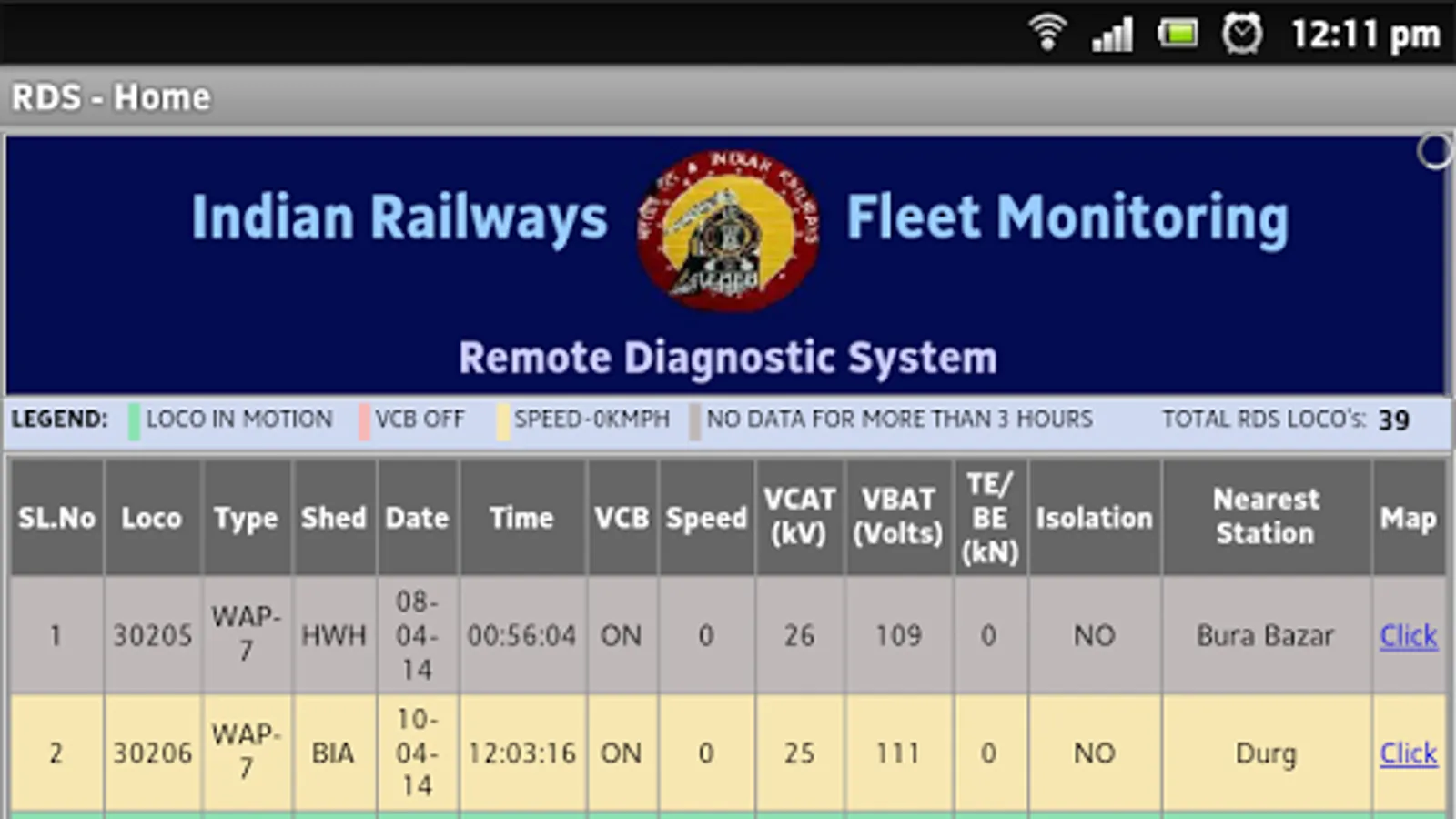Click the LEGEND: label

point(59,419)
